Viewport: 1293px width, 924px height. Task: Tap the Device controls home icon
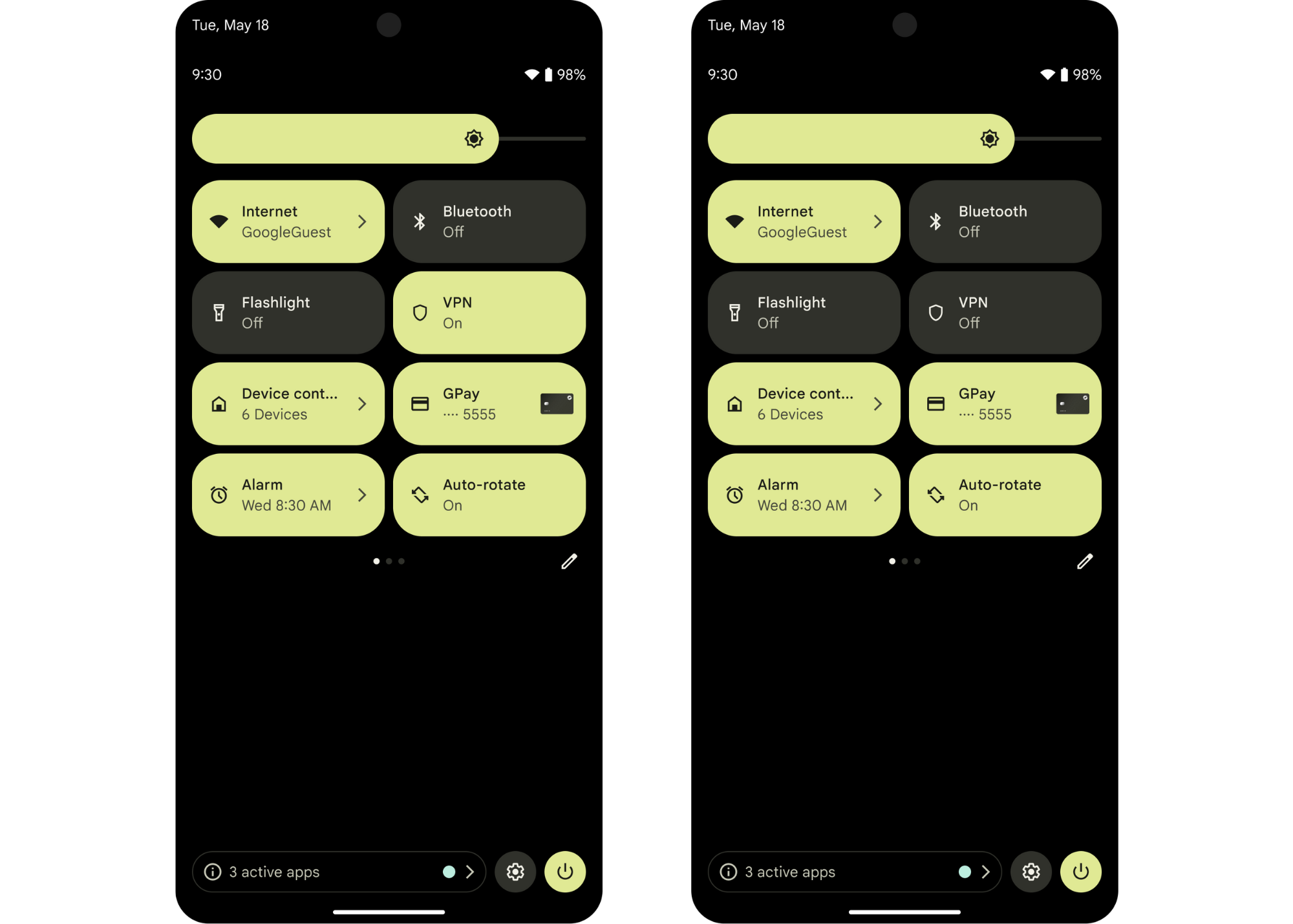click(219, 403)
